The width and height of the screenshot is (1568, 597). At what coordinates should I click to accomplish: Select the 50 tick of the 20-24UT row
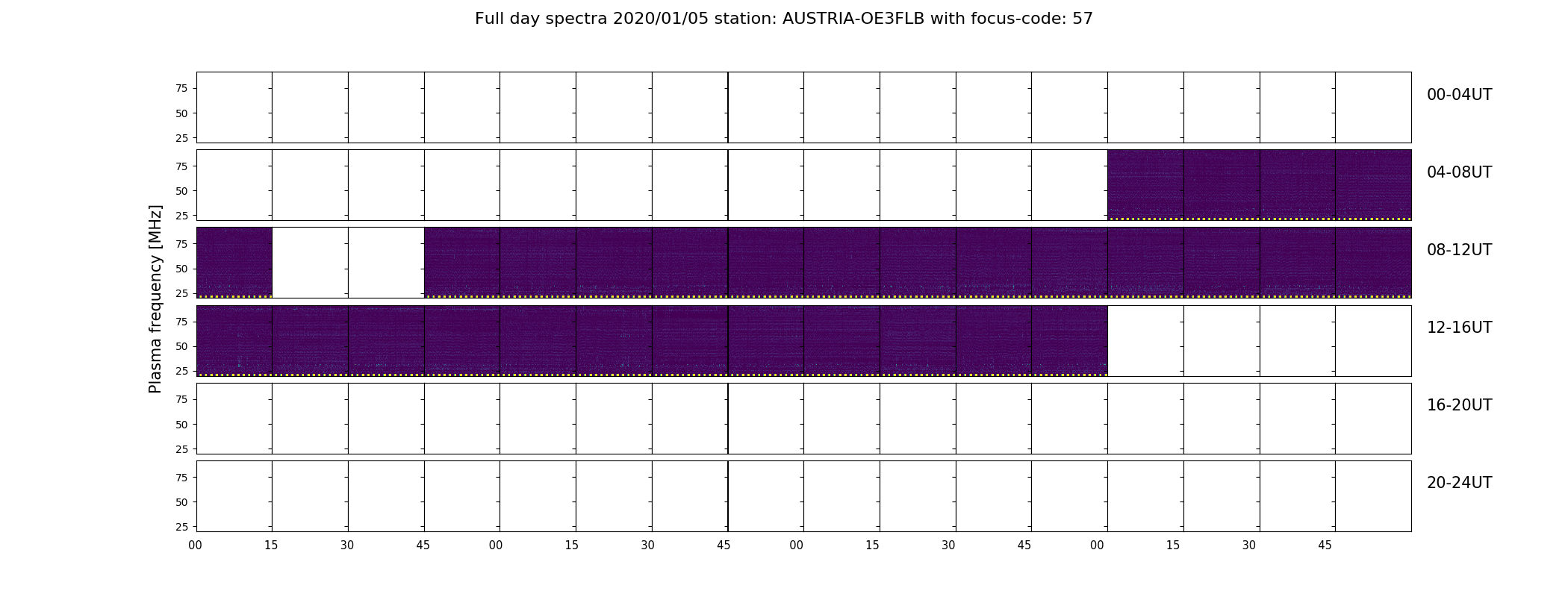click(x=181, y=502)
